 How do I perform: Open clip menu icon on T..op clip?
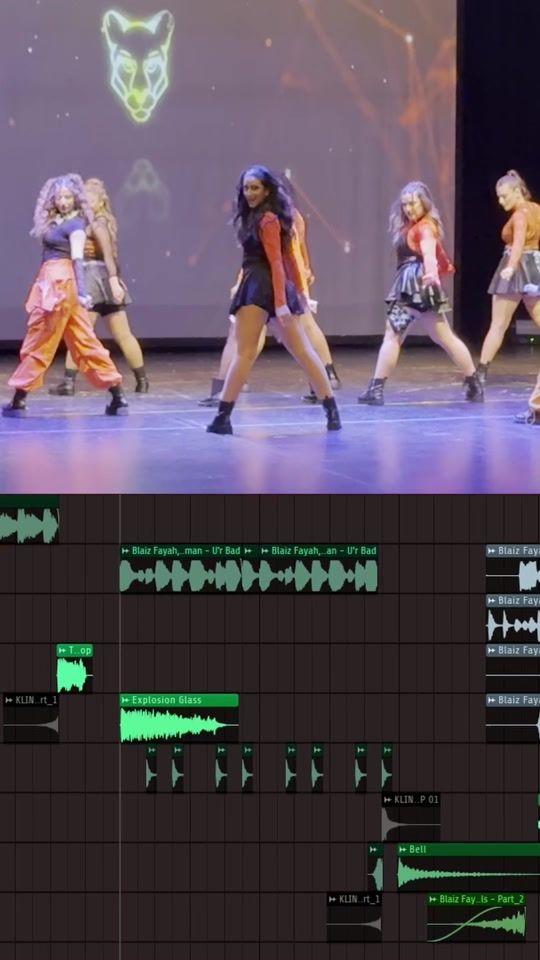(x=62, y=650)
